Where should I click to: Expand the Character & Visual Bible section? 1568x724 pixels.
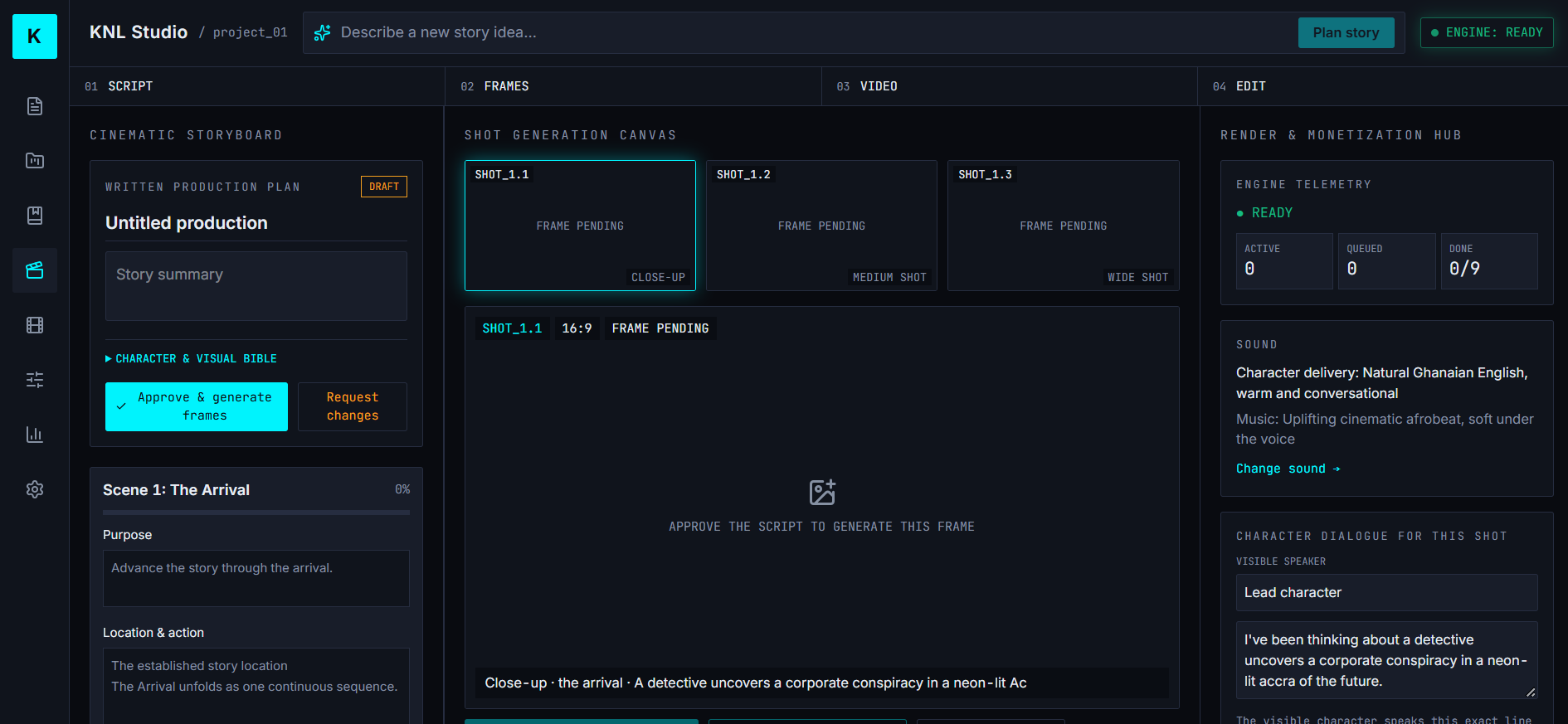192,358
